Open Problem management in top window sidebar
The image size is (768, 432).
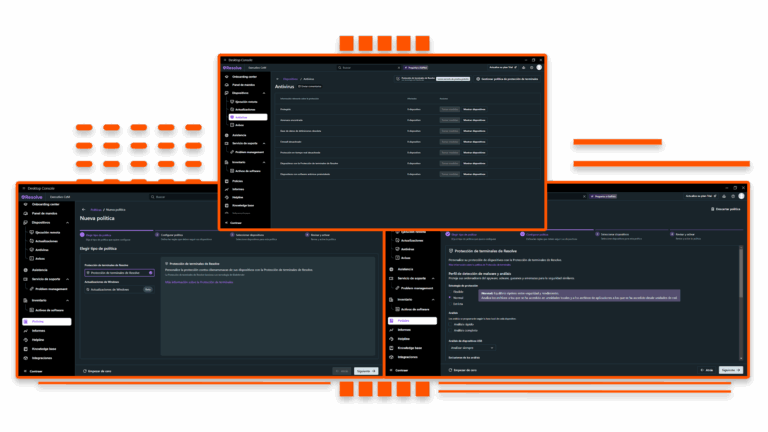250,152
